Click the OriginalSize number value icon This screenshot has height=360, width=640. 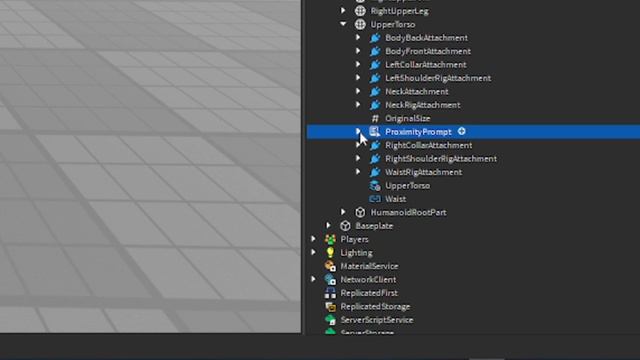(375, 119)
